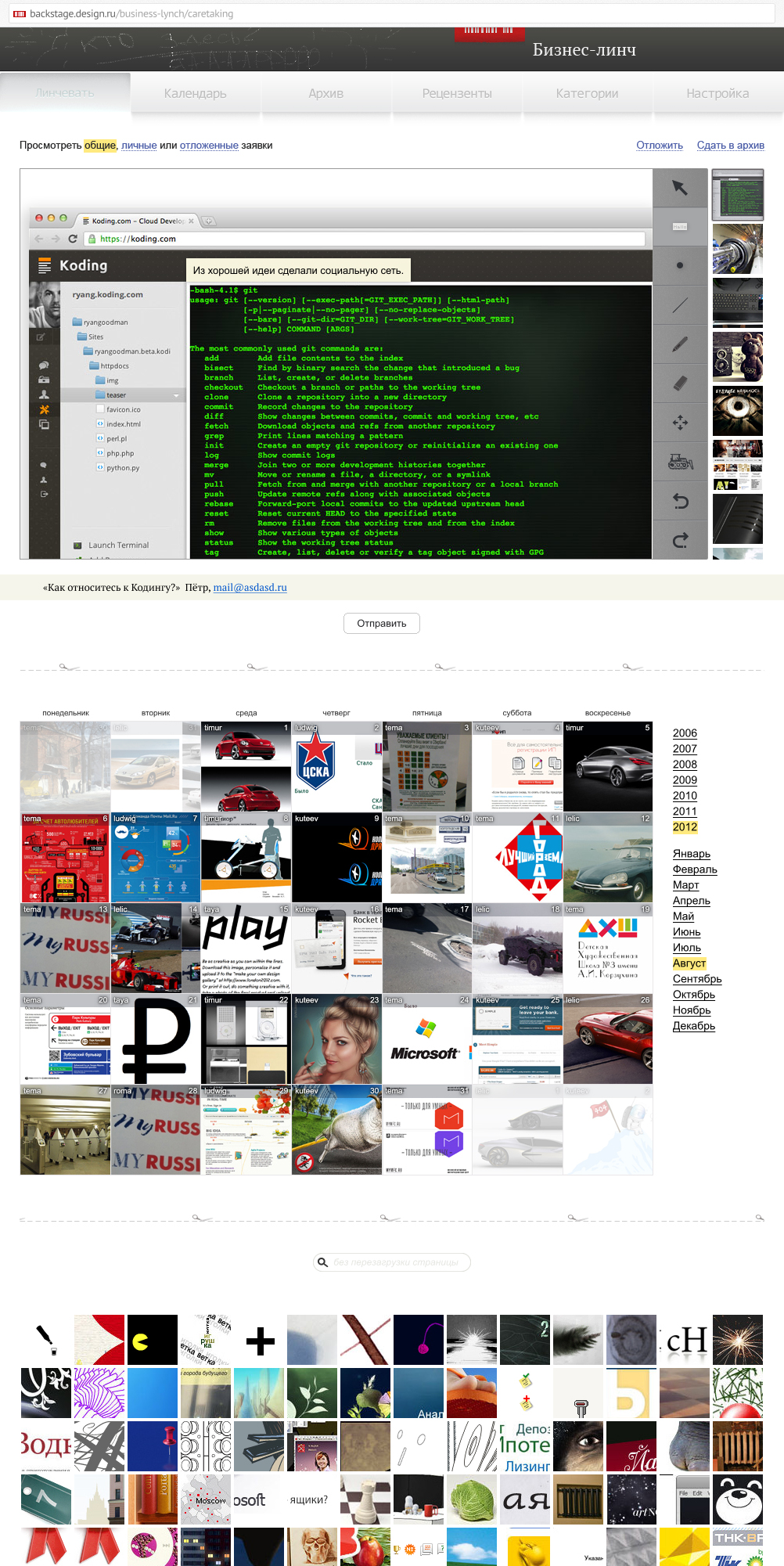Switch to the Рецензенты tab
The width and height of the screenshot is (784, 1566).
pyautogui.click(x=457, y=93)
